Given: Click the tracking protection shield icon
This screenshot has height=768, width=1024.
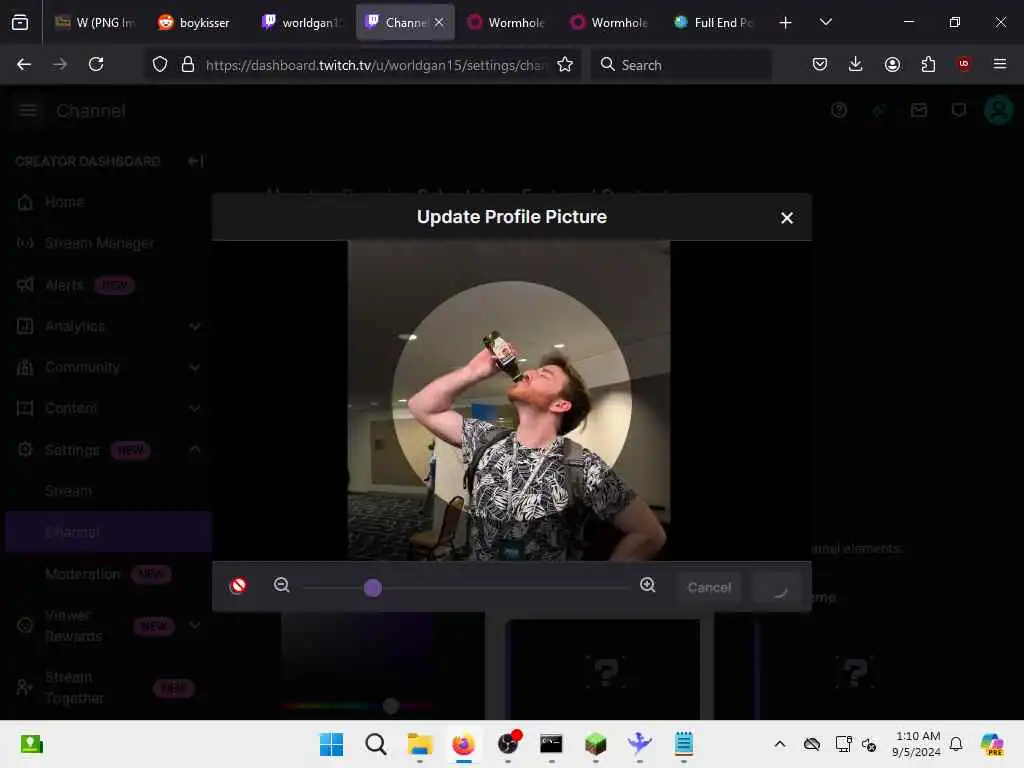Looking at the screenshot, I should click(160, 65).
